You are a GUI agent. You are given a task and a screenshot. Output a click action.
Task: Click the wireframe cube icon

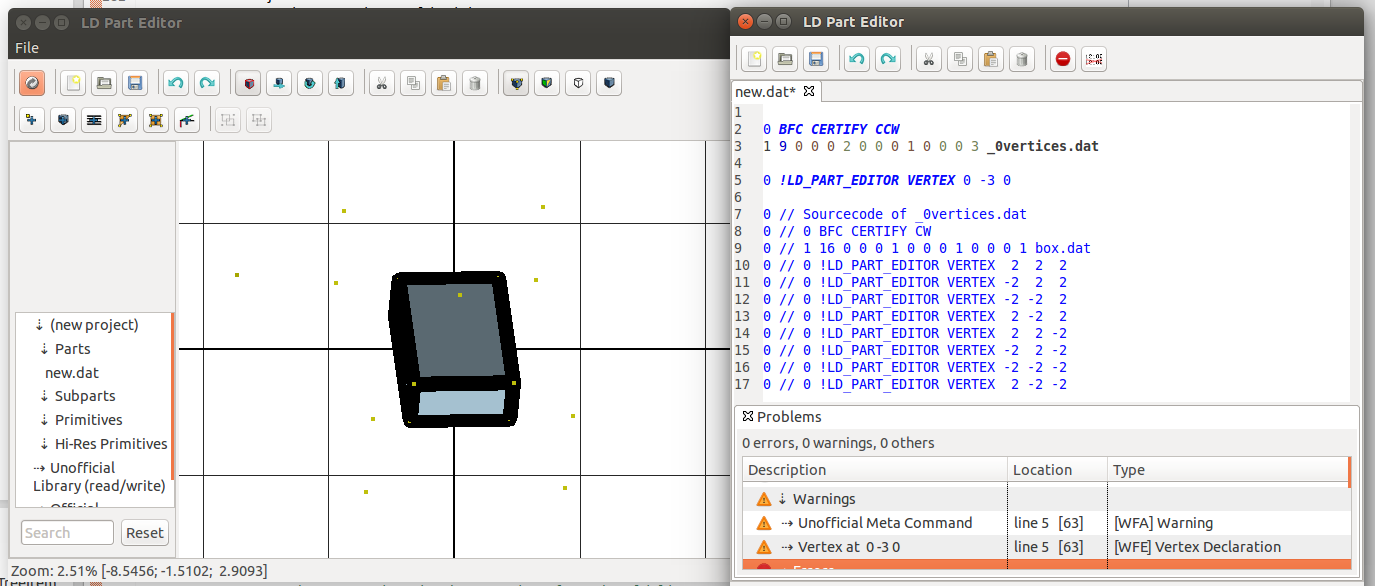pyautogui.click(x=578, y=83)
